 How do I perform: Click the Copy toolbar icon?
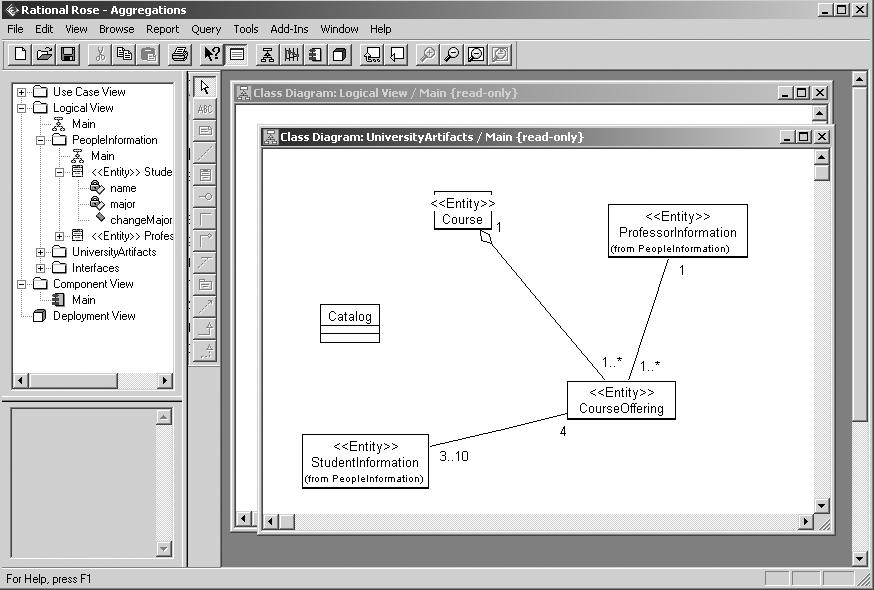[124, 55]
